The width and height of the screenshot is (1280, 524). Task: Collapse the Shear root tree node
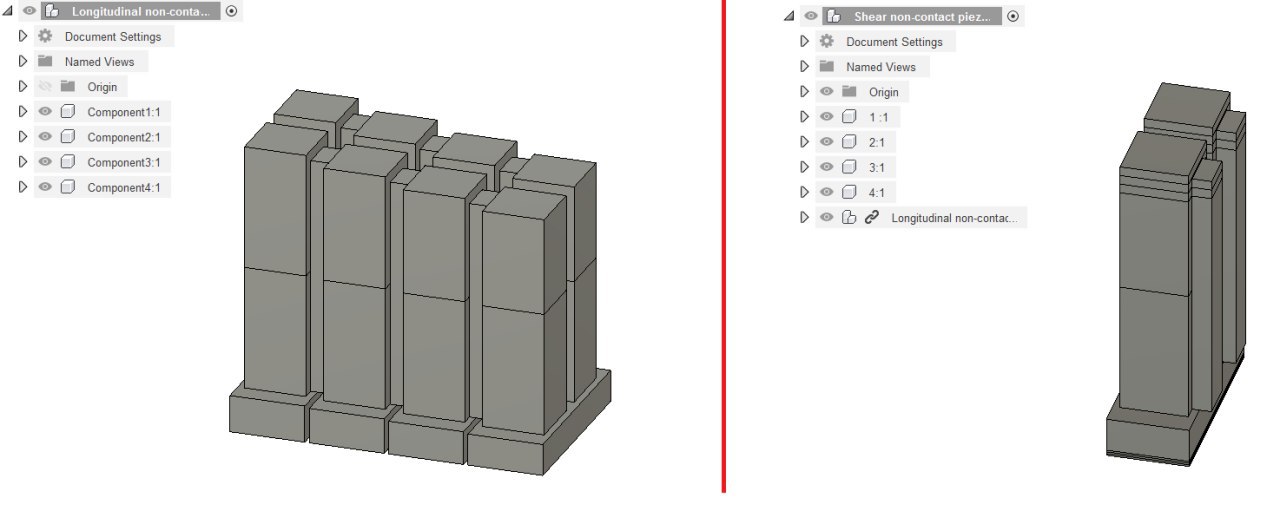tap(789, 17)
